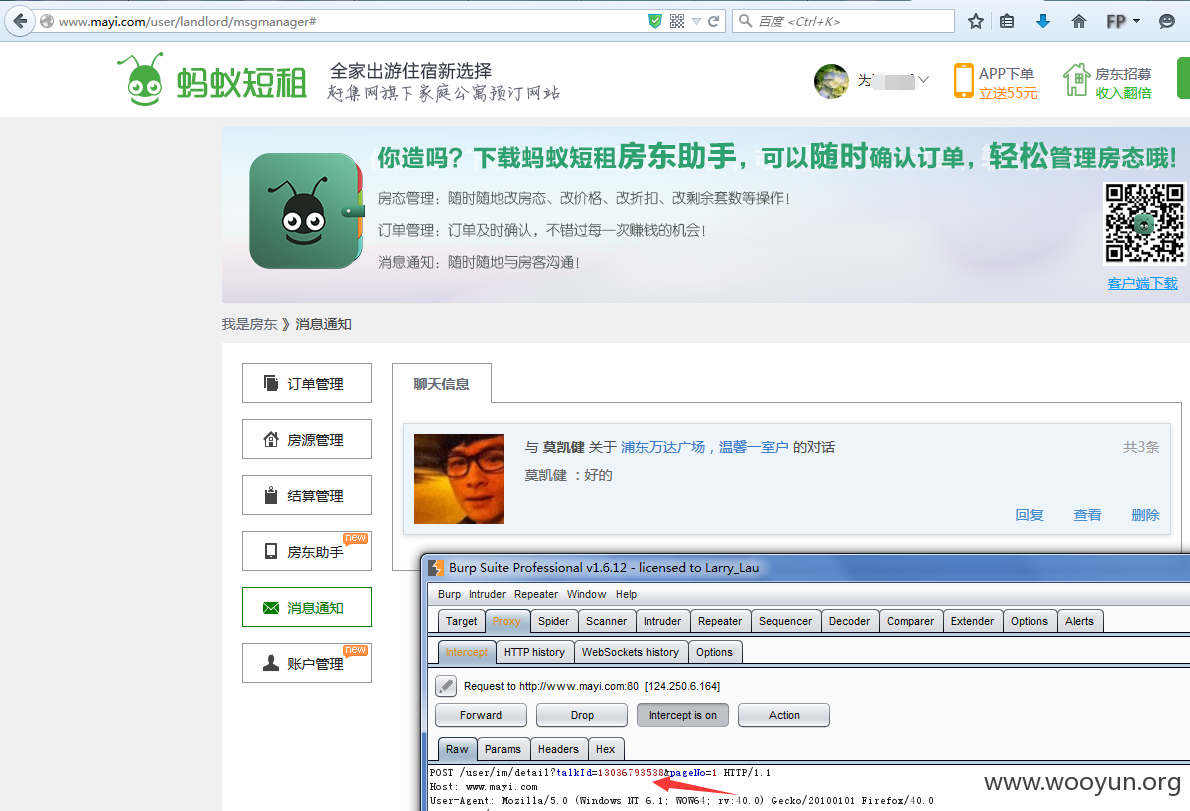Screen dimensions: 1190x811
Task: Expand the user account dropdown chevron
Action: 924,79
